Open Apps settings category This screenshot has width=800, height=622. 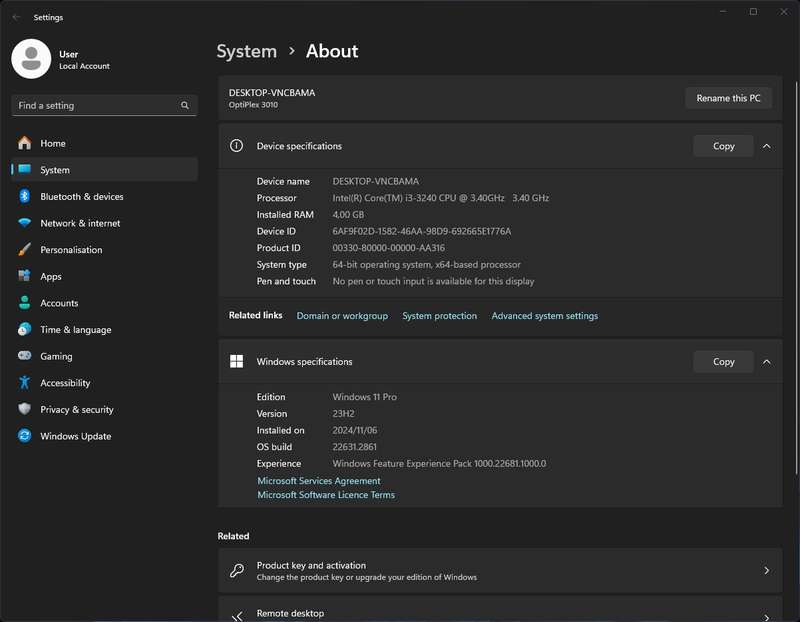[x=104, y=276]
